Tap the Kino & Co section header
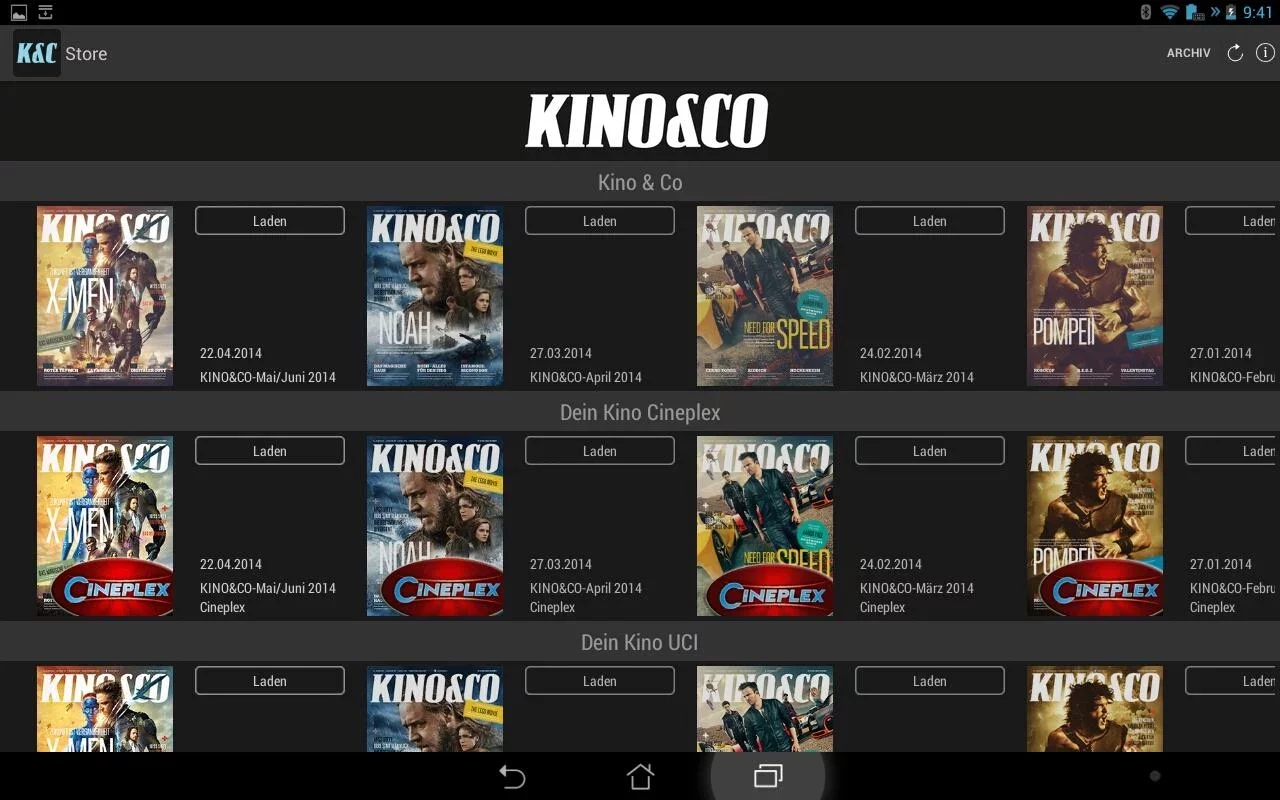Viewport: 1280px width, 800px height. point(640,182)
